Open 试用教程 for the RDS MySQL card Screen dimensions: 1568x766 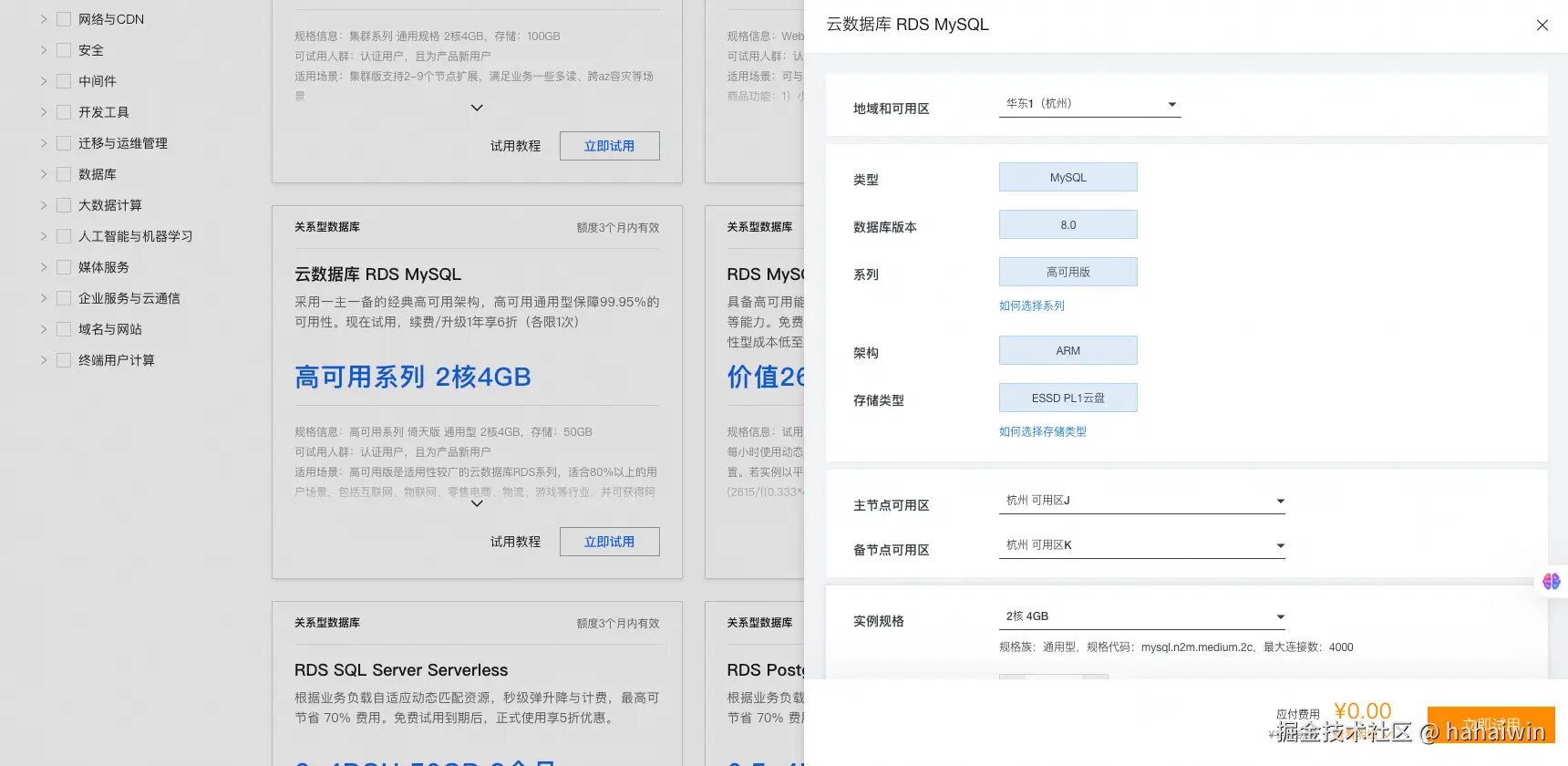coord(516,542)
